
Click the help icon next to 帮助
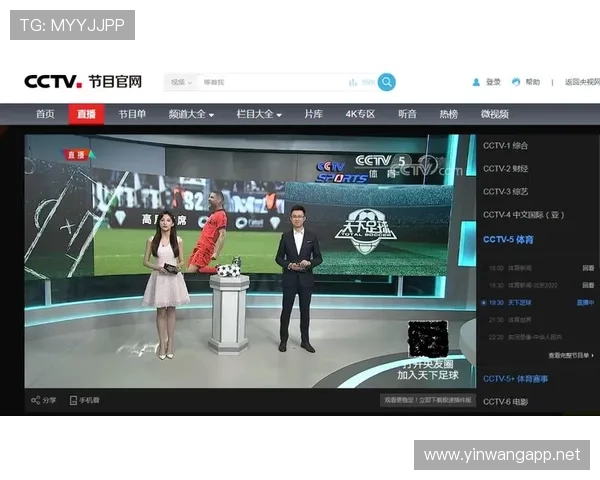[516, 82]
